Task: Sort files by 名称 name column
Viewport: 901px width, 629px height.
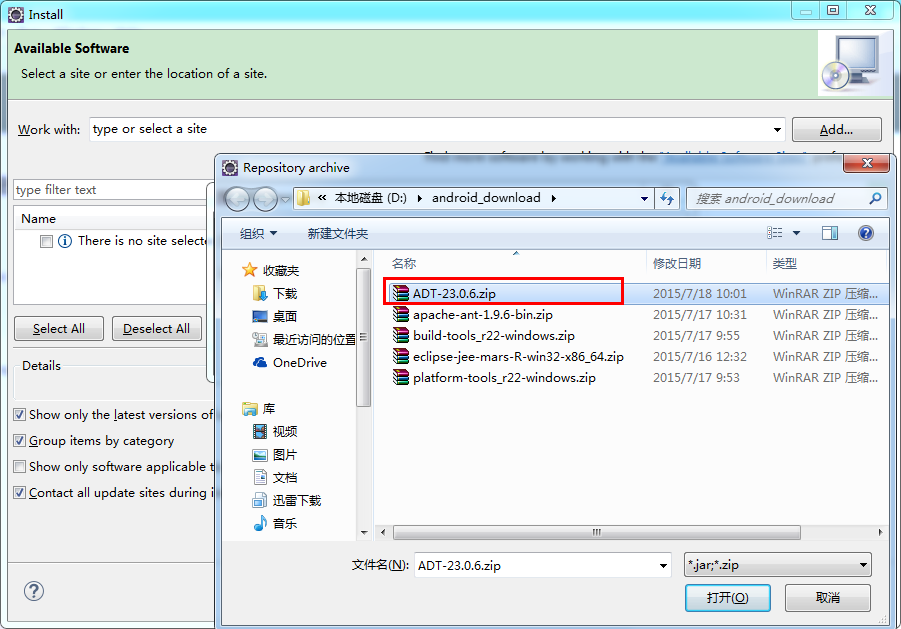Action: (403, 264)
